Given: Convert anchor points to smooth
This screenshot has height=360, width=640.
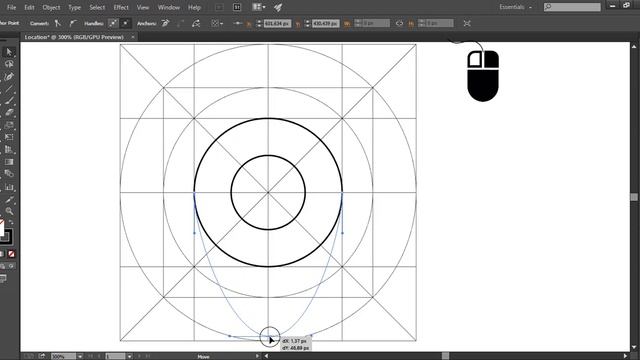Looking at the screenshot, I should (73, 24).
